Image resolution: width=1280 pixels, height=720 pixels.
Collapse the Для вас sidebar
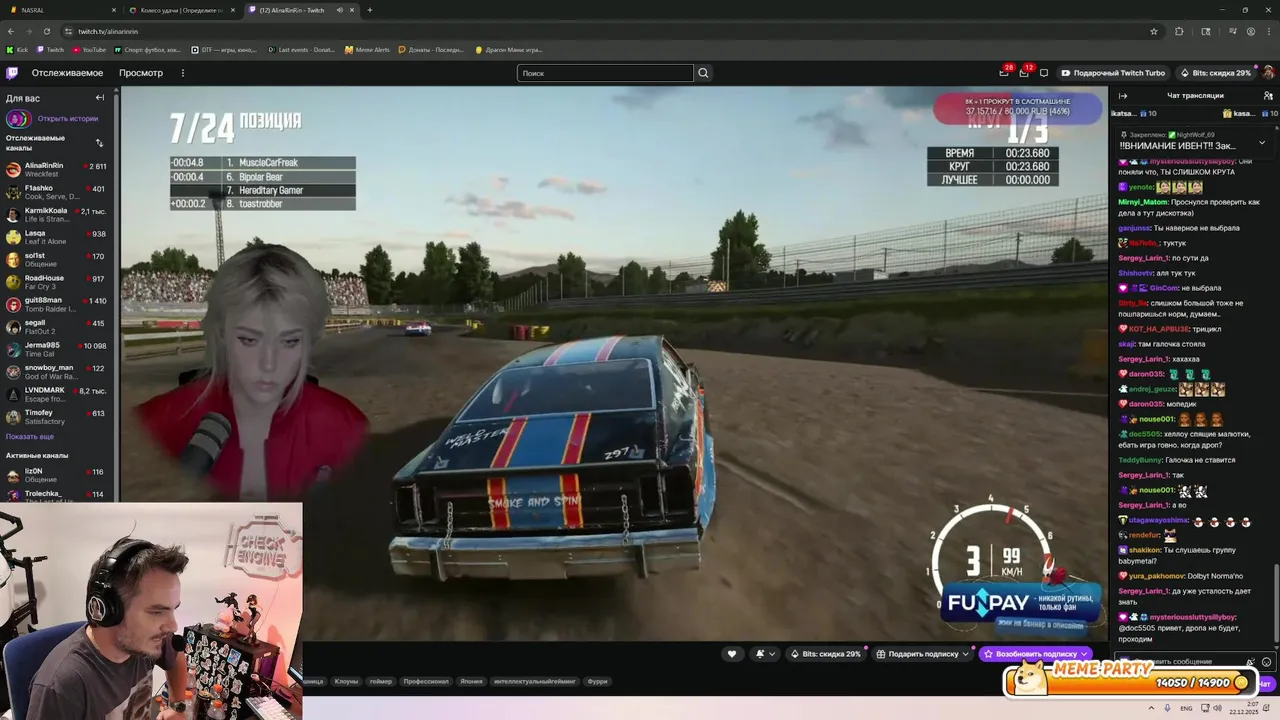click(100, 98)
